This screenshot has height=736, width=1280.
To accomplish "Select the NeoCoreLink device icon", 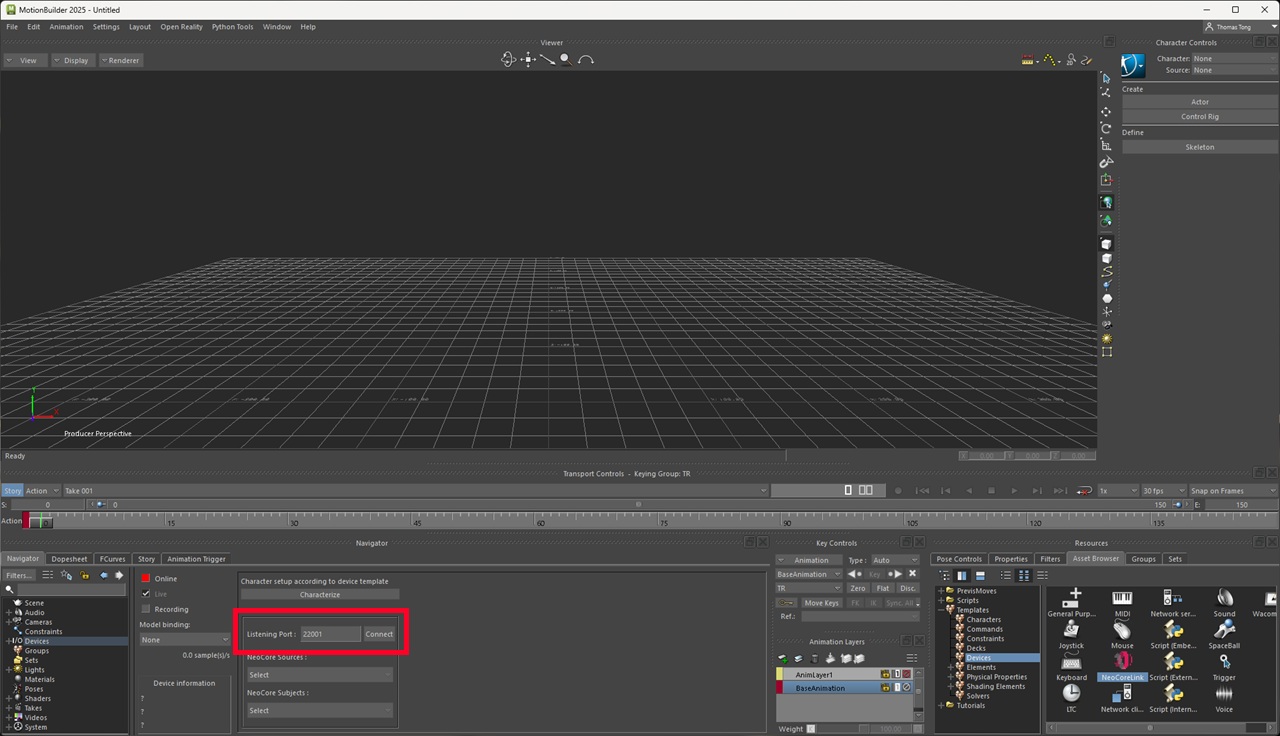I will pyautogui.click(x=1122, y=662).
